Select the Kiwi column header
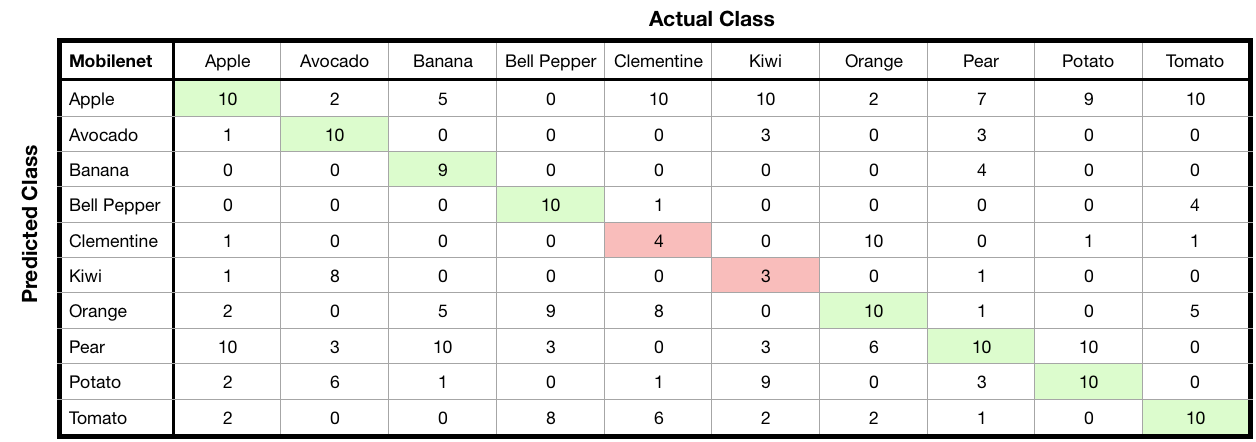The width and height of the screenshot is (1256, 442). [x=765, y=61]
